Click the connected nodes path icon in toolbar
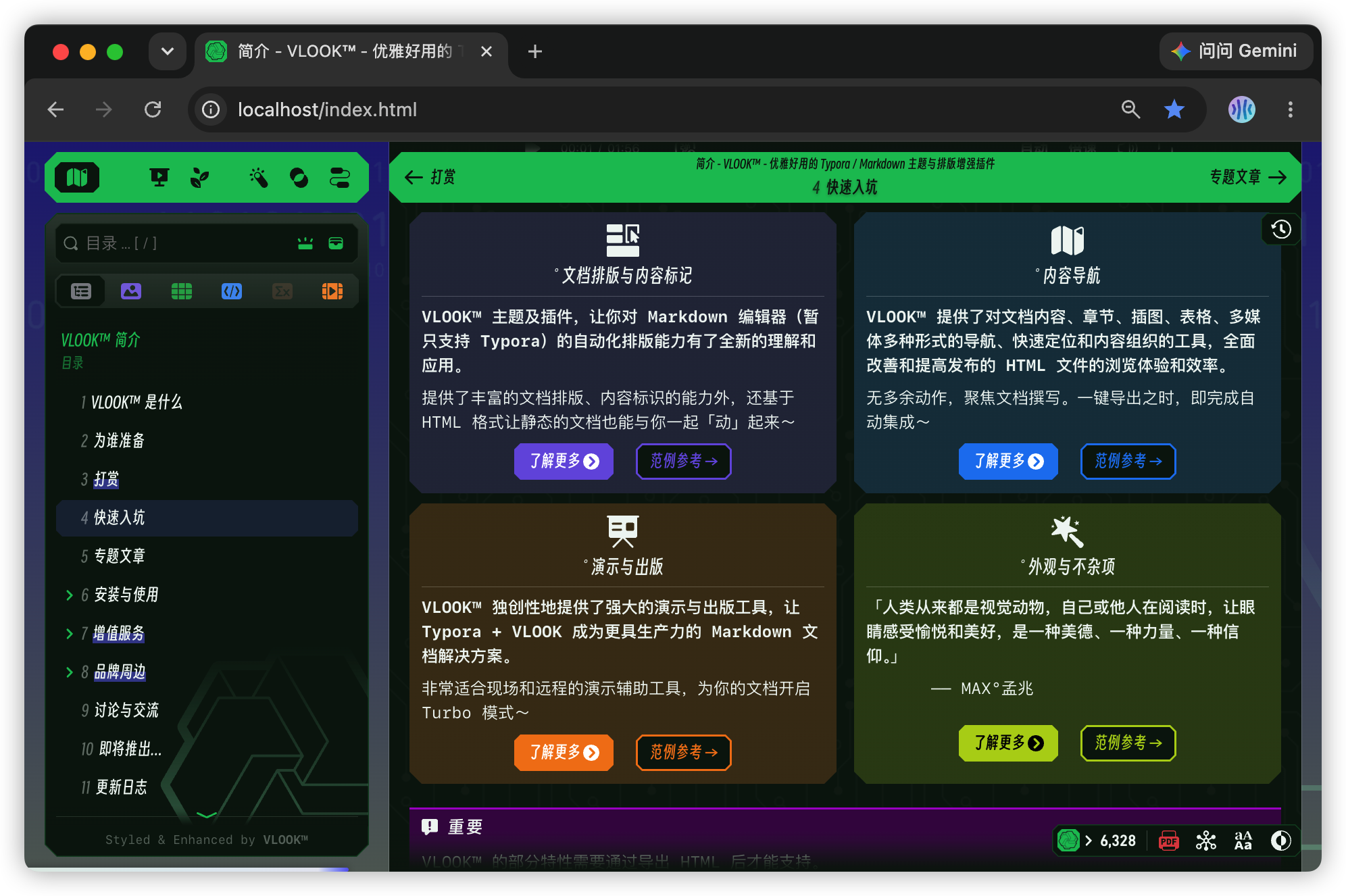Screen dimensions: 1346x896 pos(339,178)
